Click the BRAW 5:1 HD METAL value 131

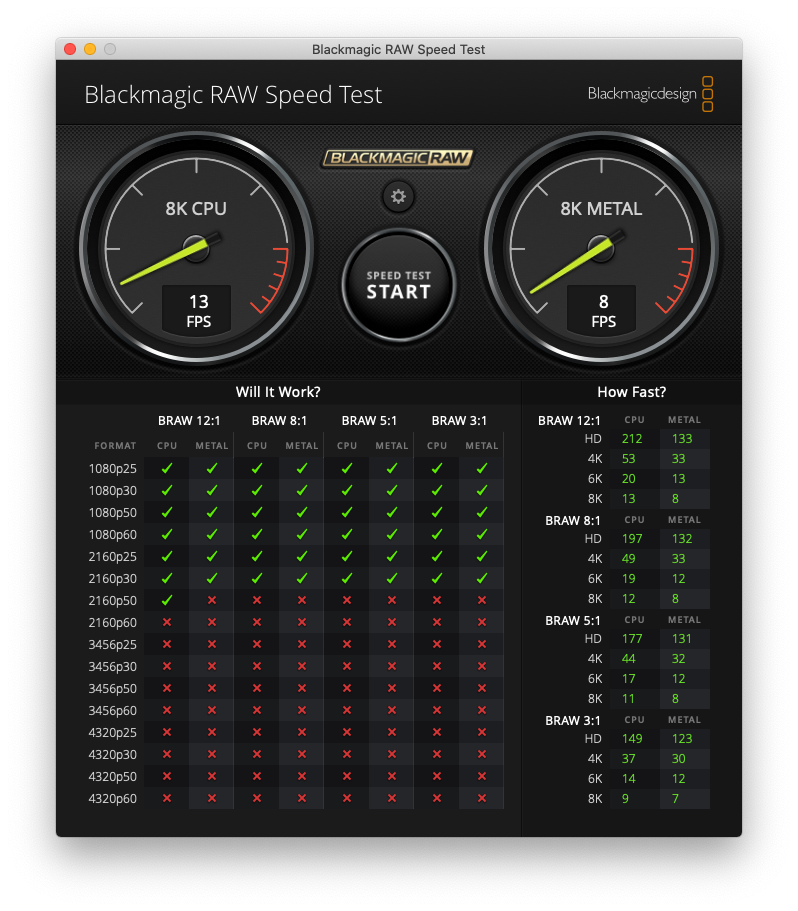[682, 639]
